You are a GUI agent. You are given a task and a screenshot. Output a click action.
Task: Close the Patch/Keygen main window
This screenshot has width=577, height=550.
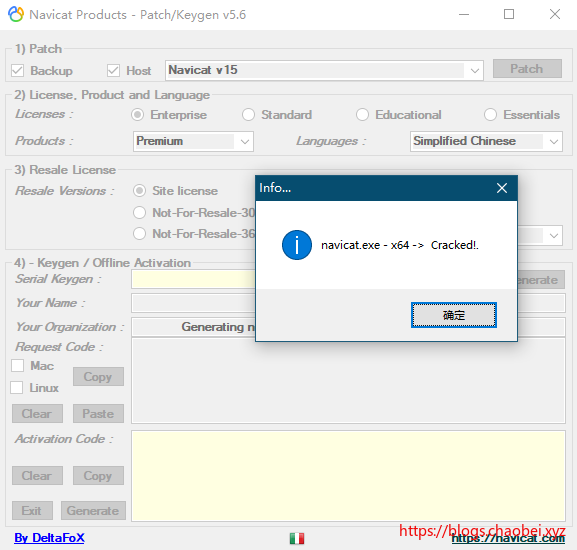(555, 15)
